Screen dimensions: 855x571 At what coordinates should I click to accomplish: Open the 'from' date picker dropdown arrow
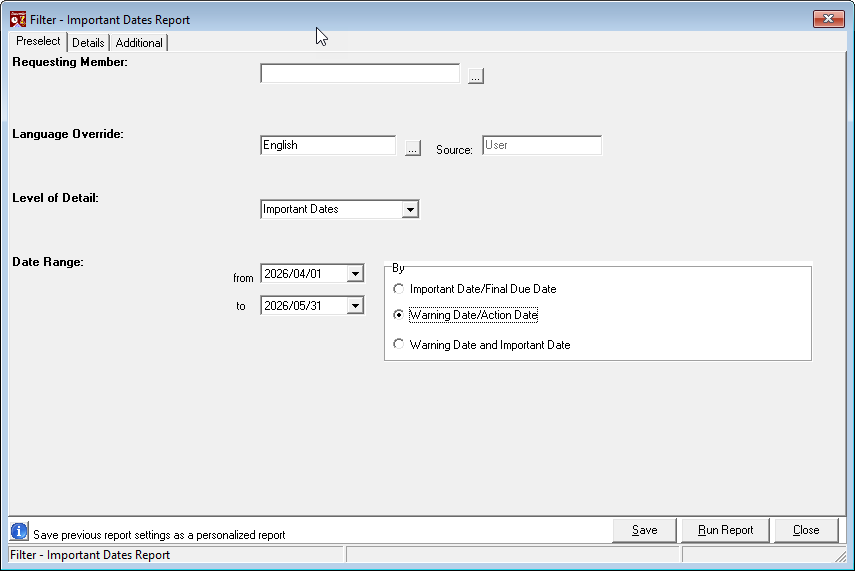pyautogui.click(x=355, y=273)
